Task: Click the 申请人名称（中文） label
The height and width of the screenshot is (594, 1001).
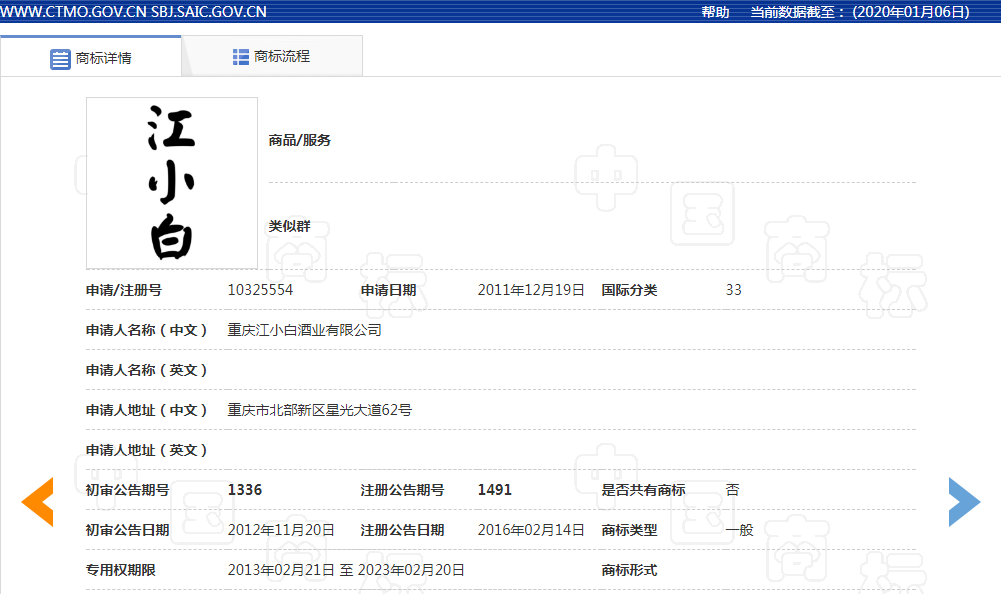Action: [x=147, y=330]
